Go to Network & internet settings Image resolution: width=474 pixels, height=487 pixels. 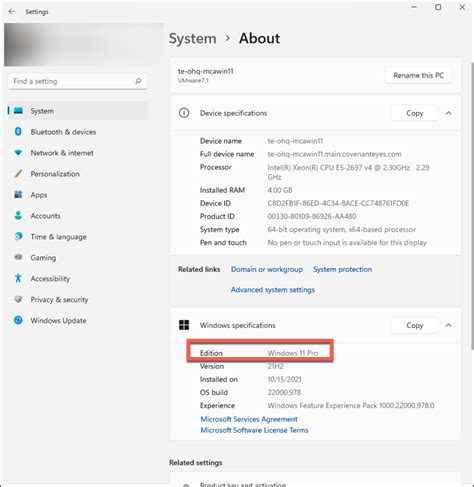coord(62,153)
